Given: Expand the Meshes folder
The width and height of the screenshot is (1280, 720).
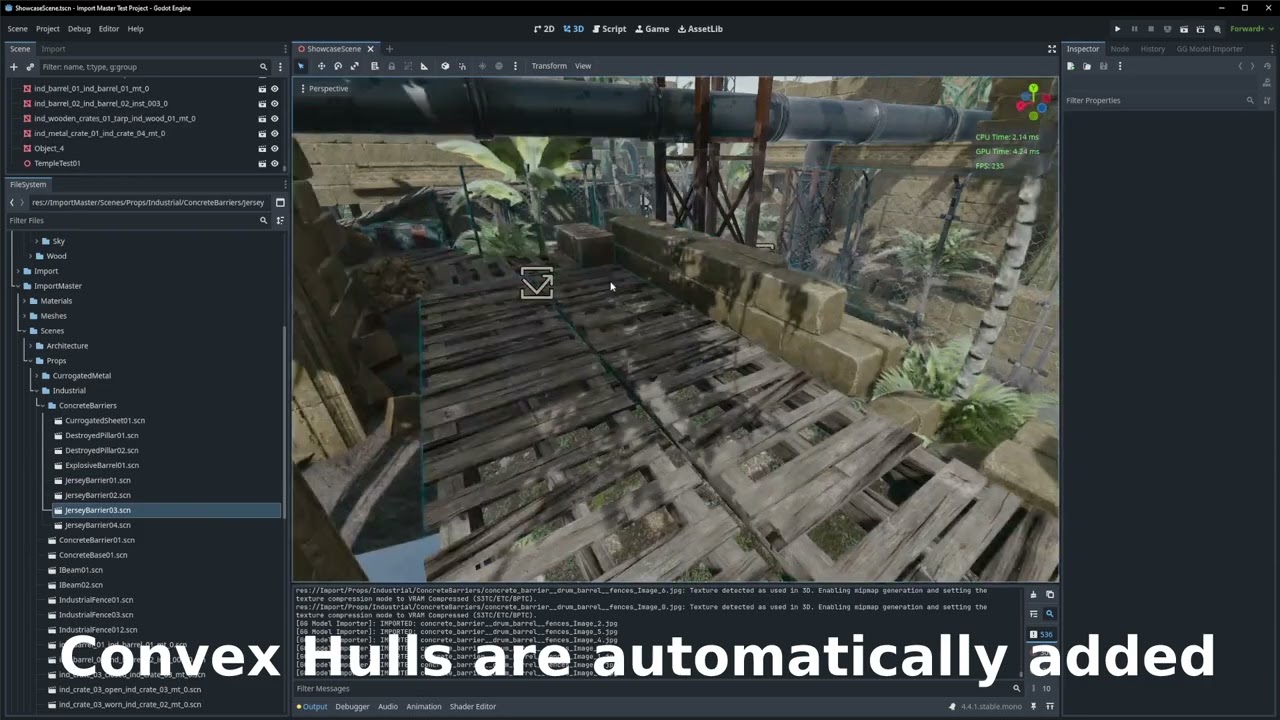Looking at the screenshot, I should coord(22,315).
